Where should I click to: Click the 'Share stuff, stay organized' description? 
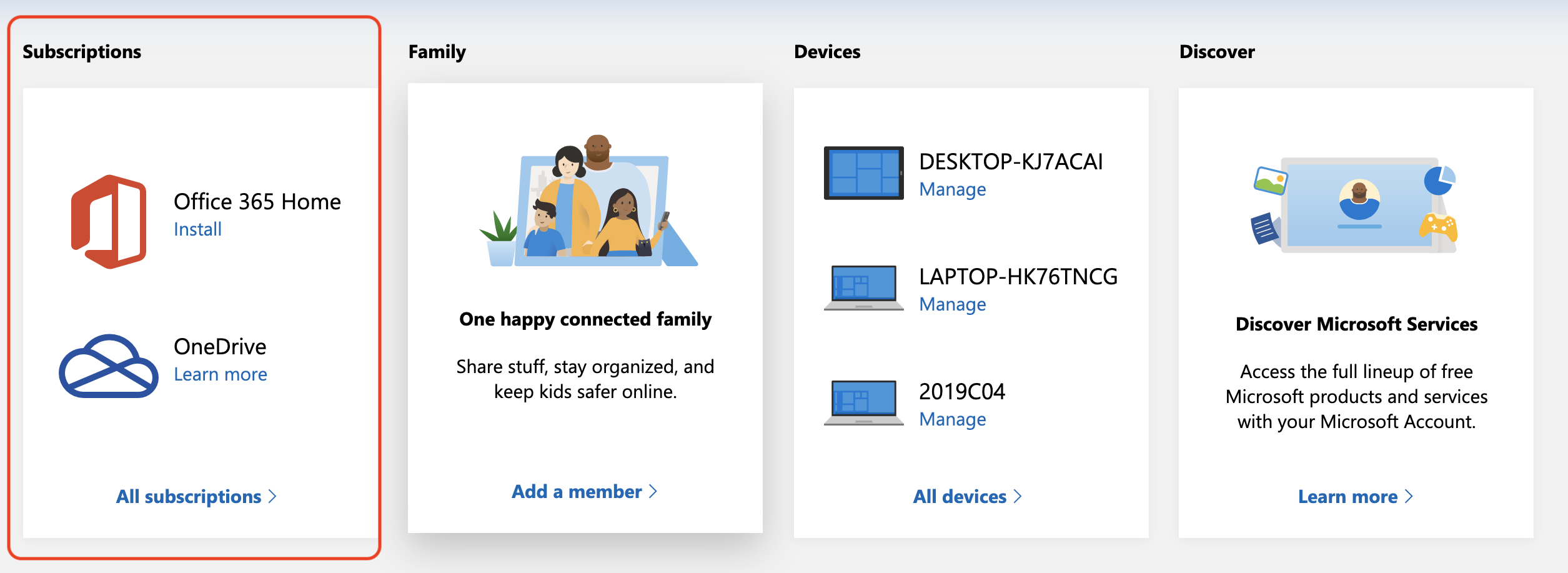click(x=585, y=379)
